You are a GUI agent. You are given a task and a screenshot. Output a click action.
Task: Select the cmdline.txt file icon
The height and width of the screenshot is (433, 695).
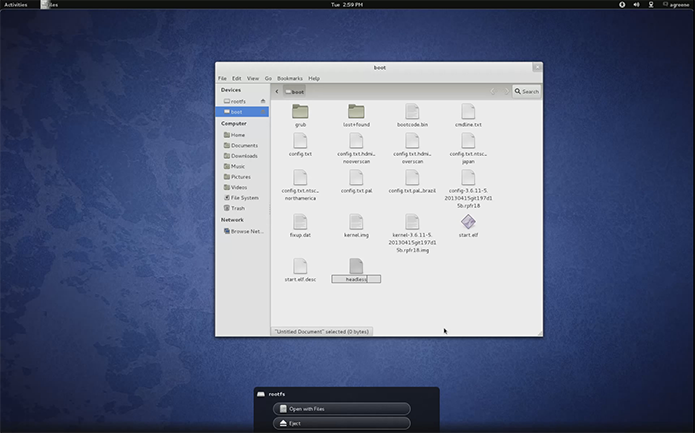tap(468, 112)
